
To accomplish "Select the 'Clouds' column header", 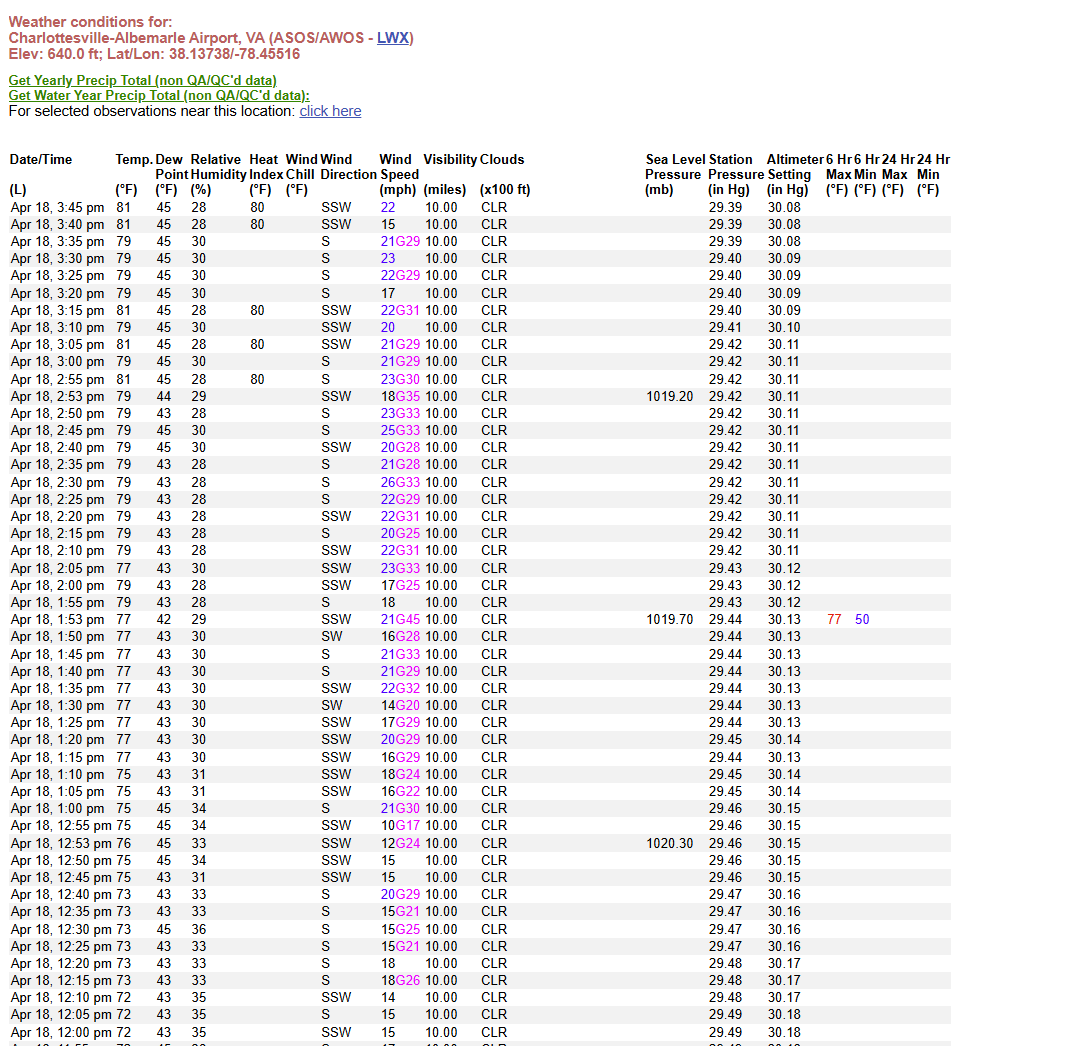I will [x=502, y=160].
